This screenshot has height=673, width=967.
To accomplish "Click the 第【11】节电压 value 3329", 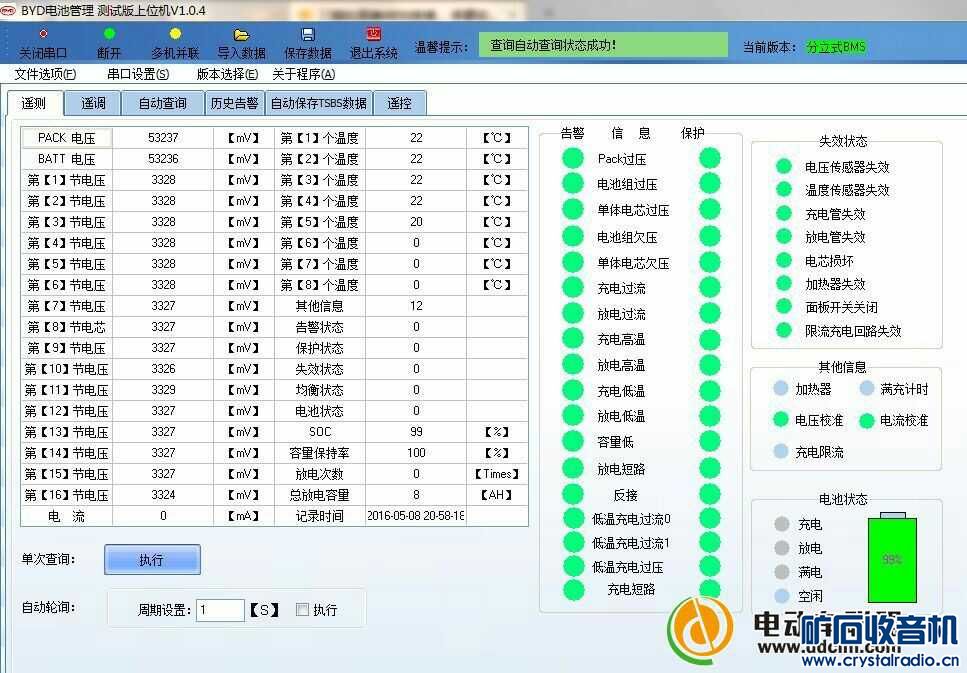I will tap(163, 389).
